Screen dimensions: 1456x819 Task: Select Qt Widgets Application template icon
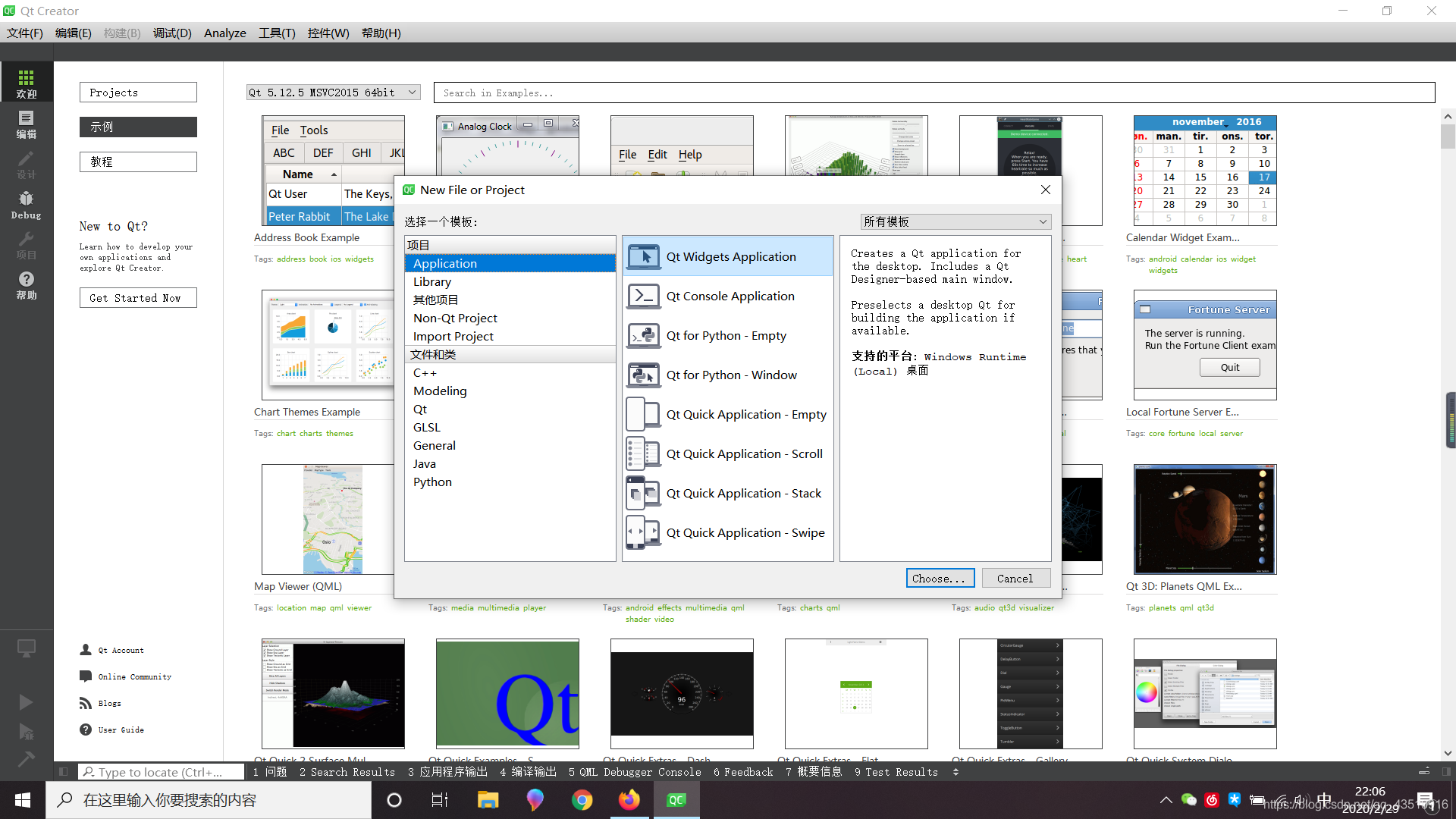tap(643, 256)
